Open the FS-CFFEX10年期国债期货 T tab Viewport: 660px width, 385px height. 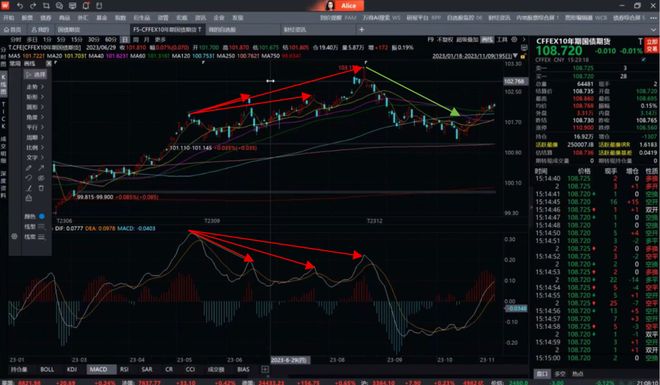point(167,29)
